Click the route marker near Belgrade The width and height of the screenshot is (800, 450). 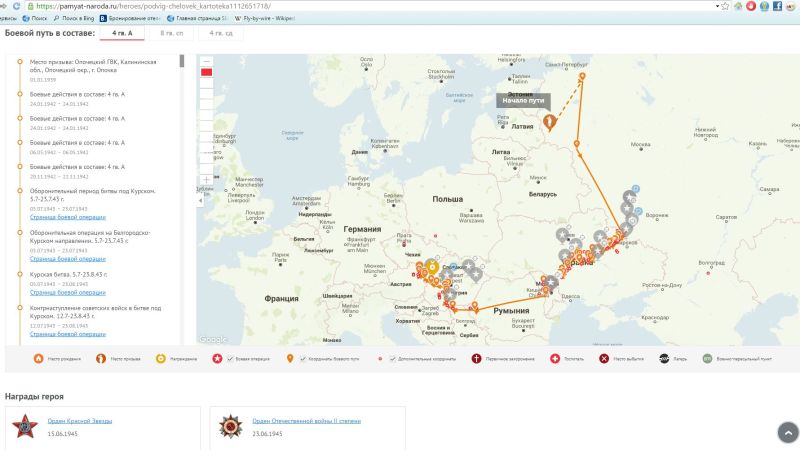tap(475, 306)
